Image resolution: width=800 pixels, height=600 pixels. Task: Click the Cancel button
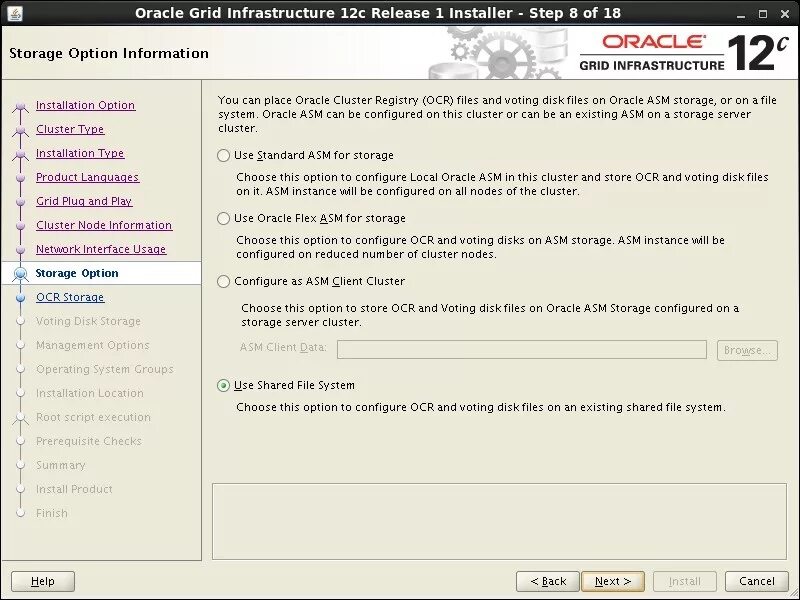click(757, 581)
